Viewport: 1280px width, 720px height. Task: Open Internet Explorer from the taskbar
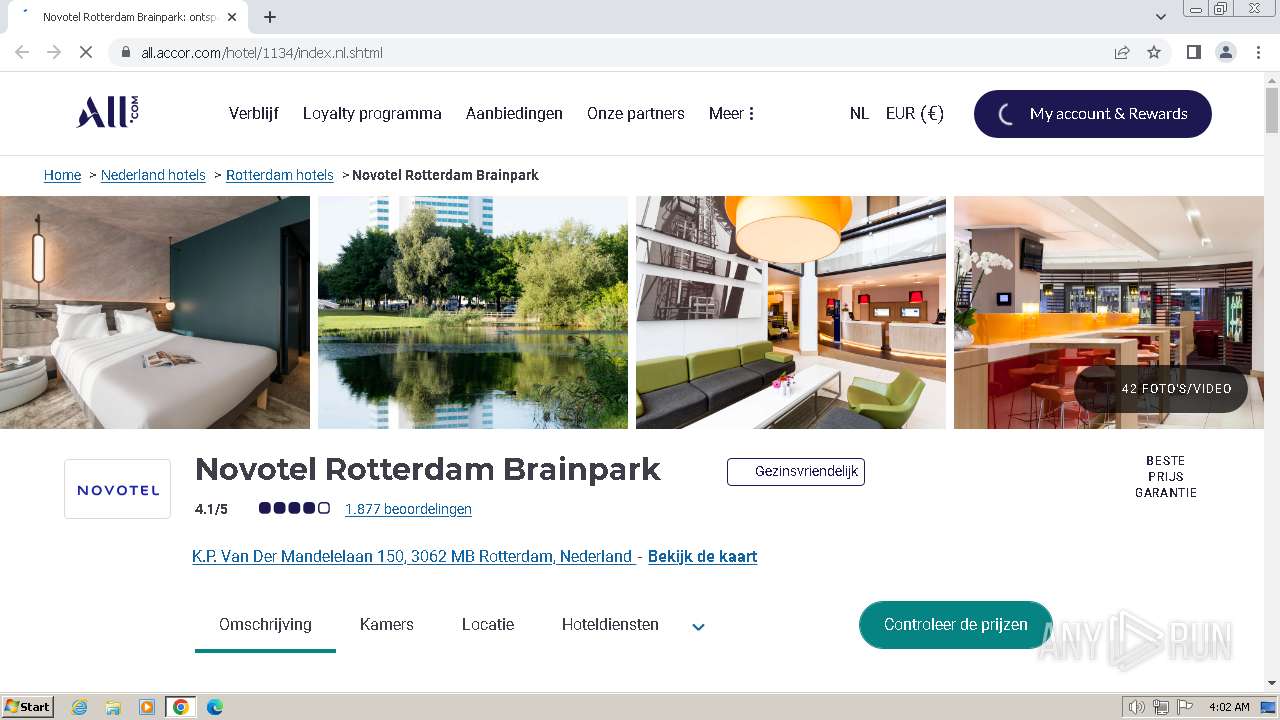(80, 707)
